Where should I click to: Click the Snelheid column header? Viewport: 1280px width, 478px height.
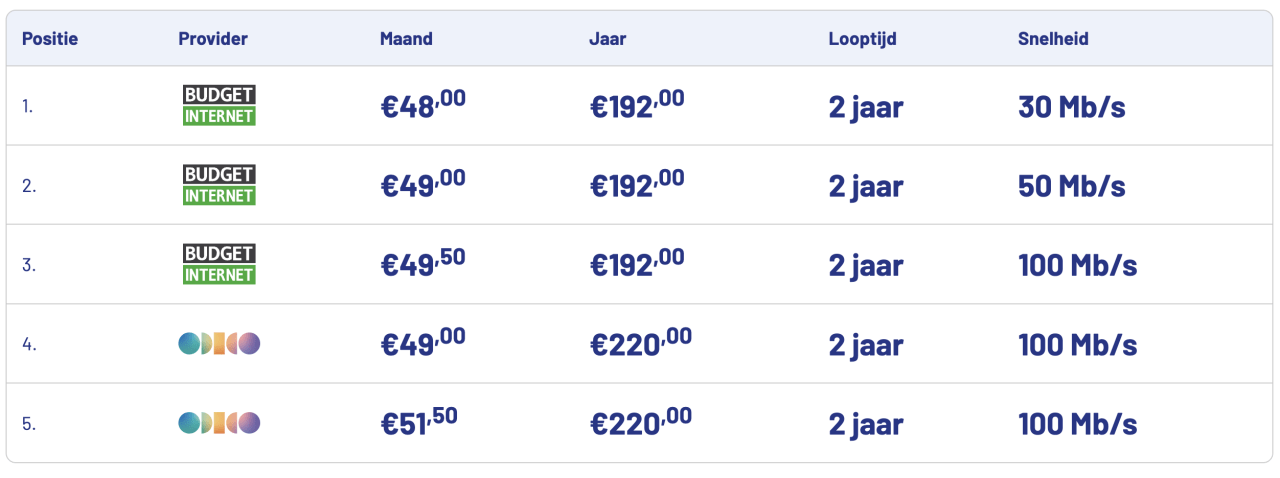click(1053, 39)
